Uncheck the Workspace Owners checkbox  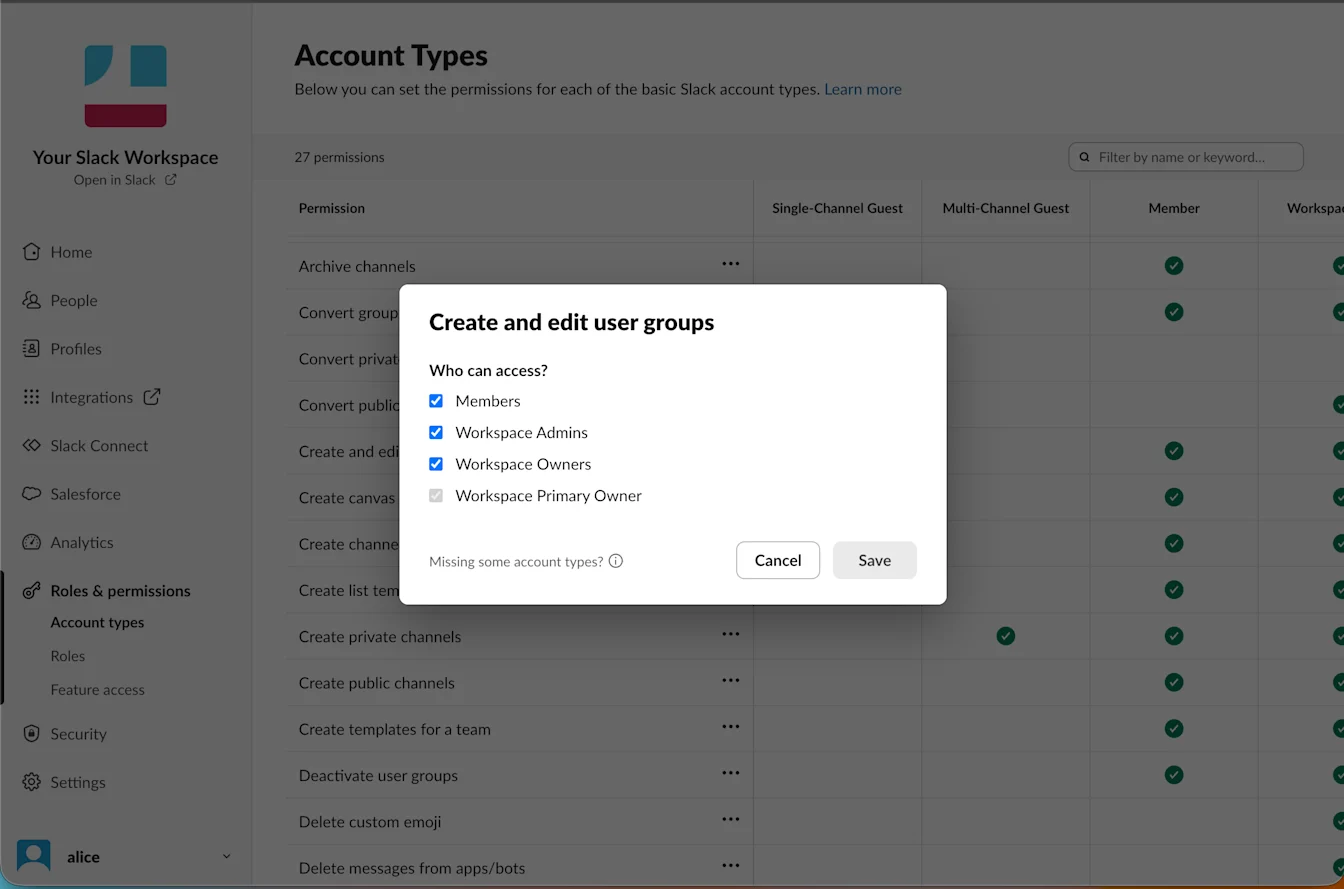coord(436,464)
